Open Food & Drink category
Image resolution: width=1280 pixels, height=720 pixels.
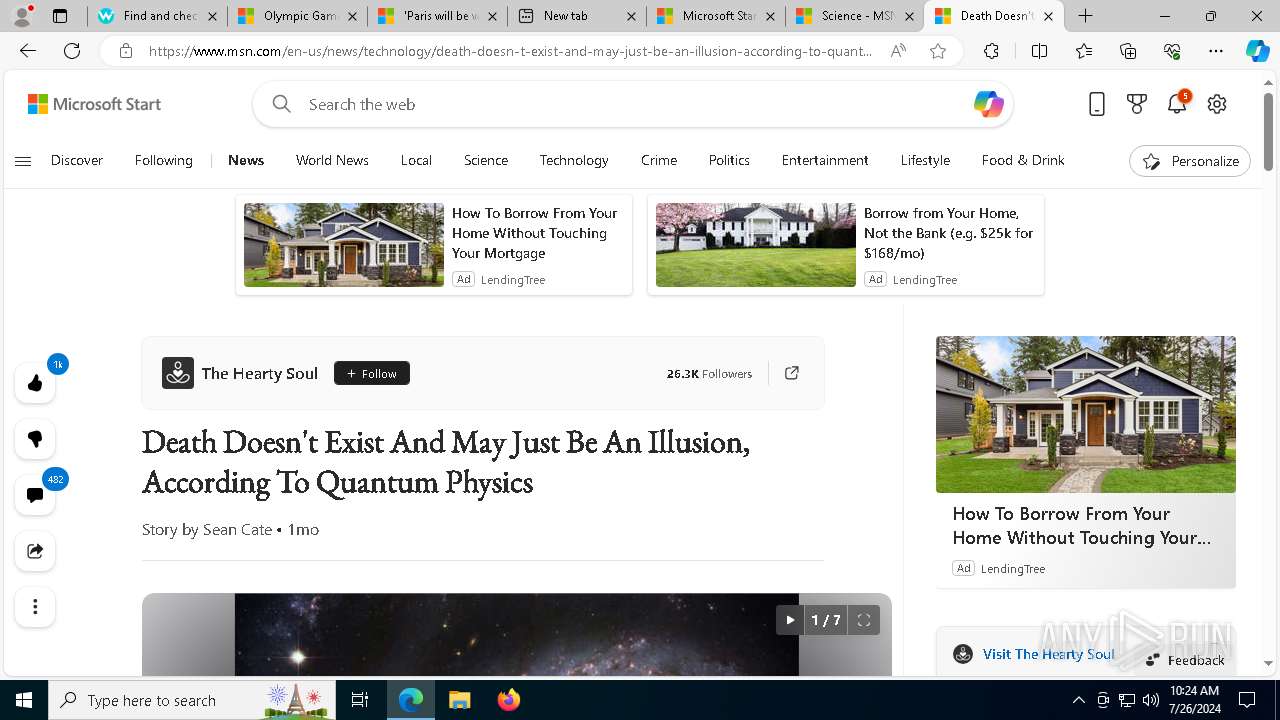click(x=1023, y=160)
